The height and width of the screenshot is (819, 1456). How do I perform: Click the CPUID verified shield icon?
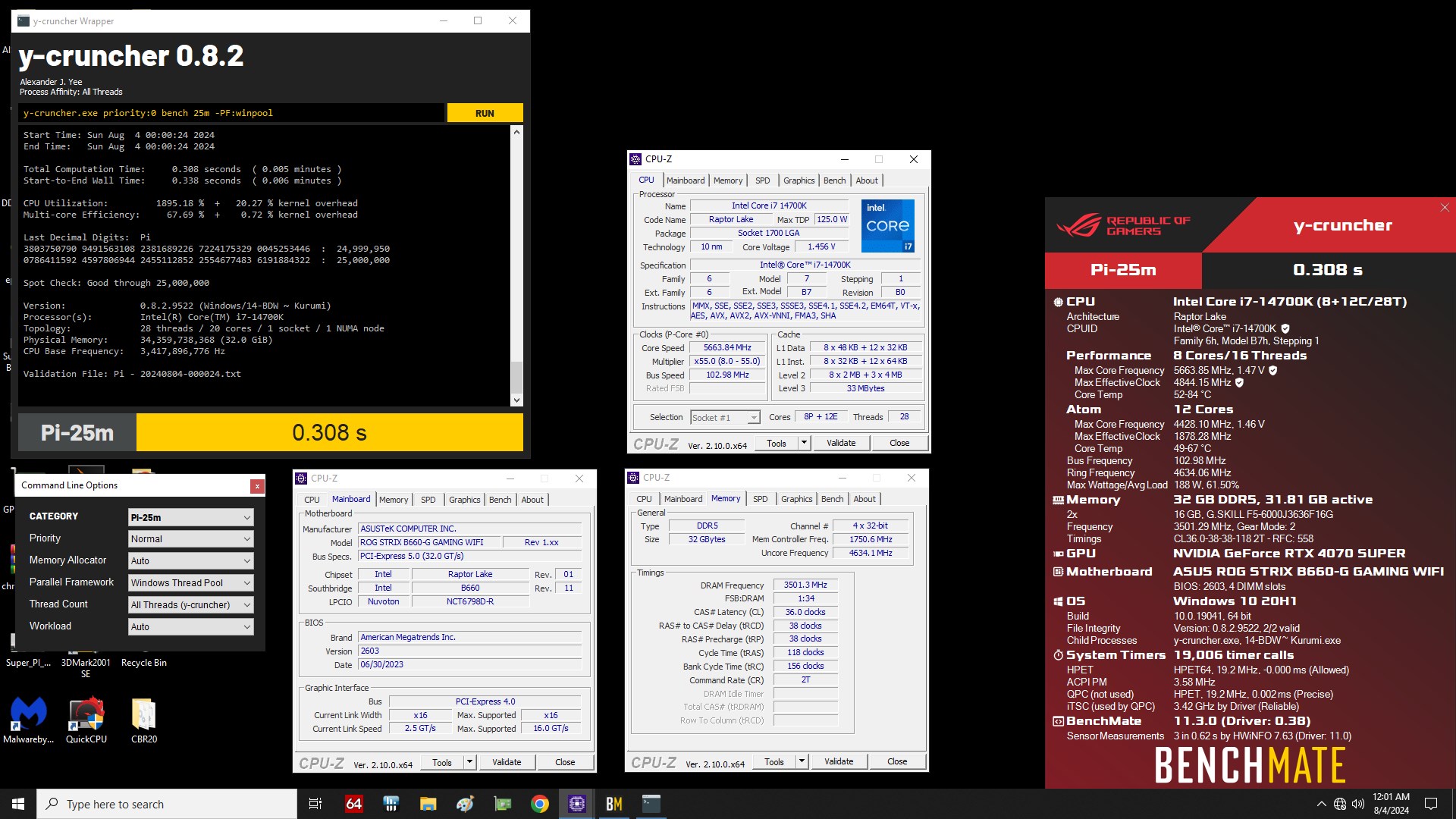click(x=1285, y=329)
